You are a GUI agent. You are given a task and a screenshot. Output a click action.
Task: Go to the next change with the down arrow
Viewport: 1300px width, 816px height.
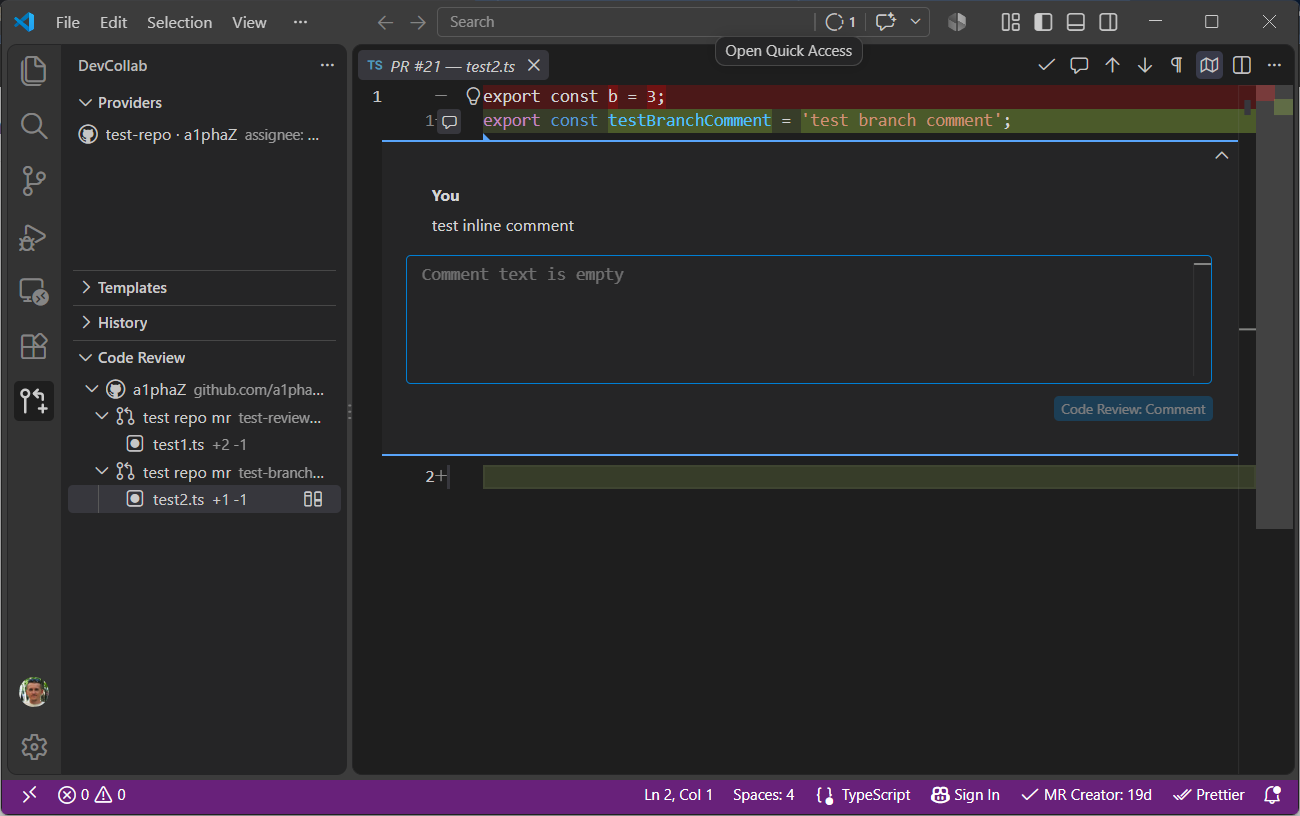[x=1145, y=65]
